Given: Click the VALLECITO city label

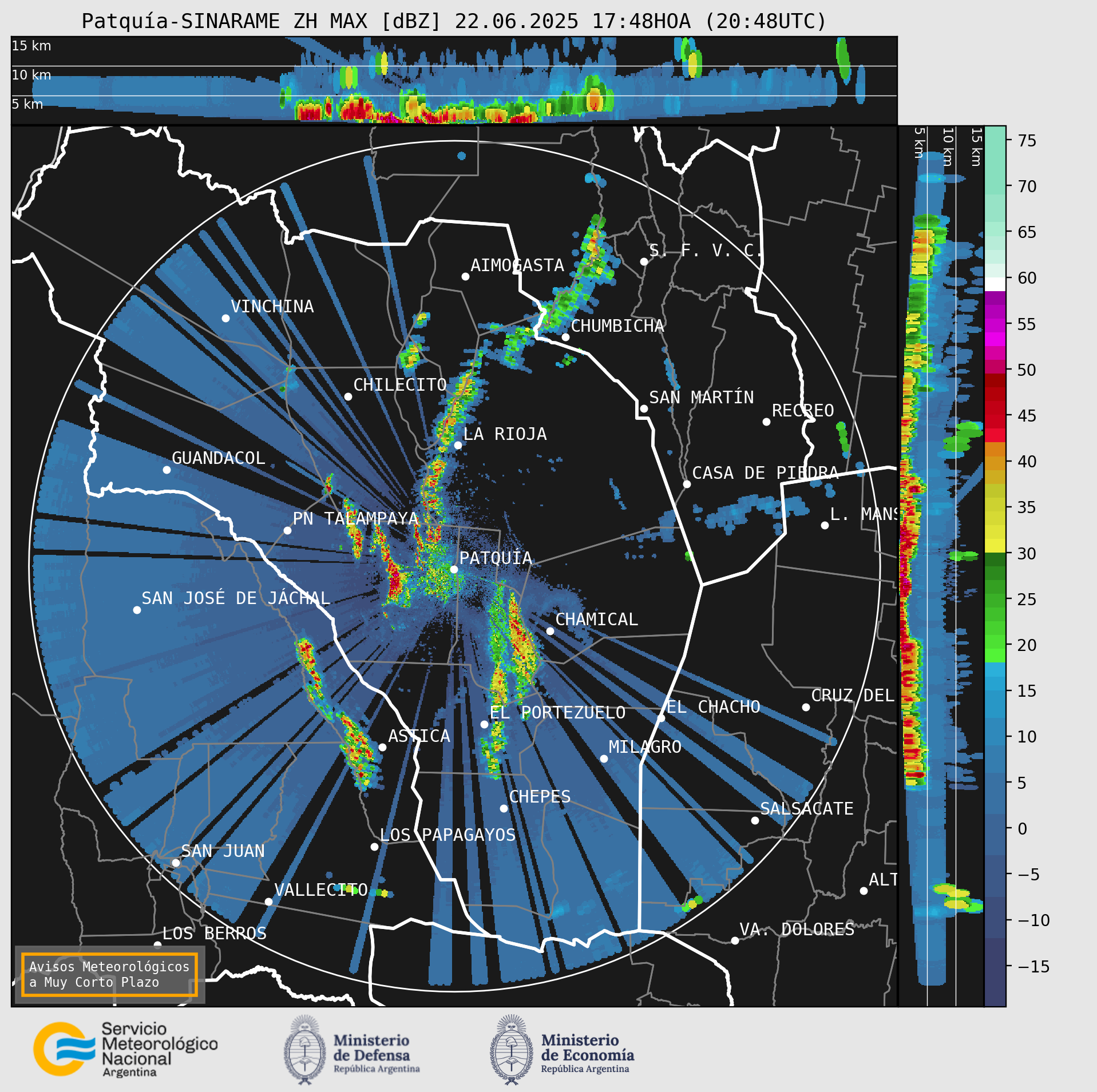Looking at the screenshot, I should point(320,890).
